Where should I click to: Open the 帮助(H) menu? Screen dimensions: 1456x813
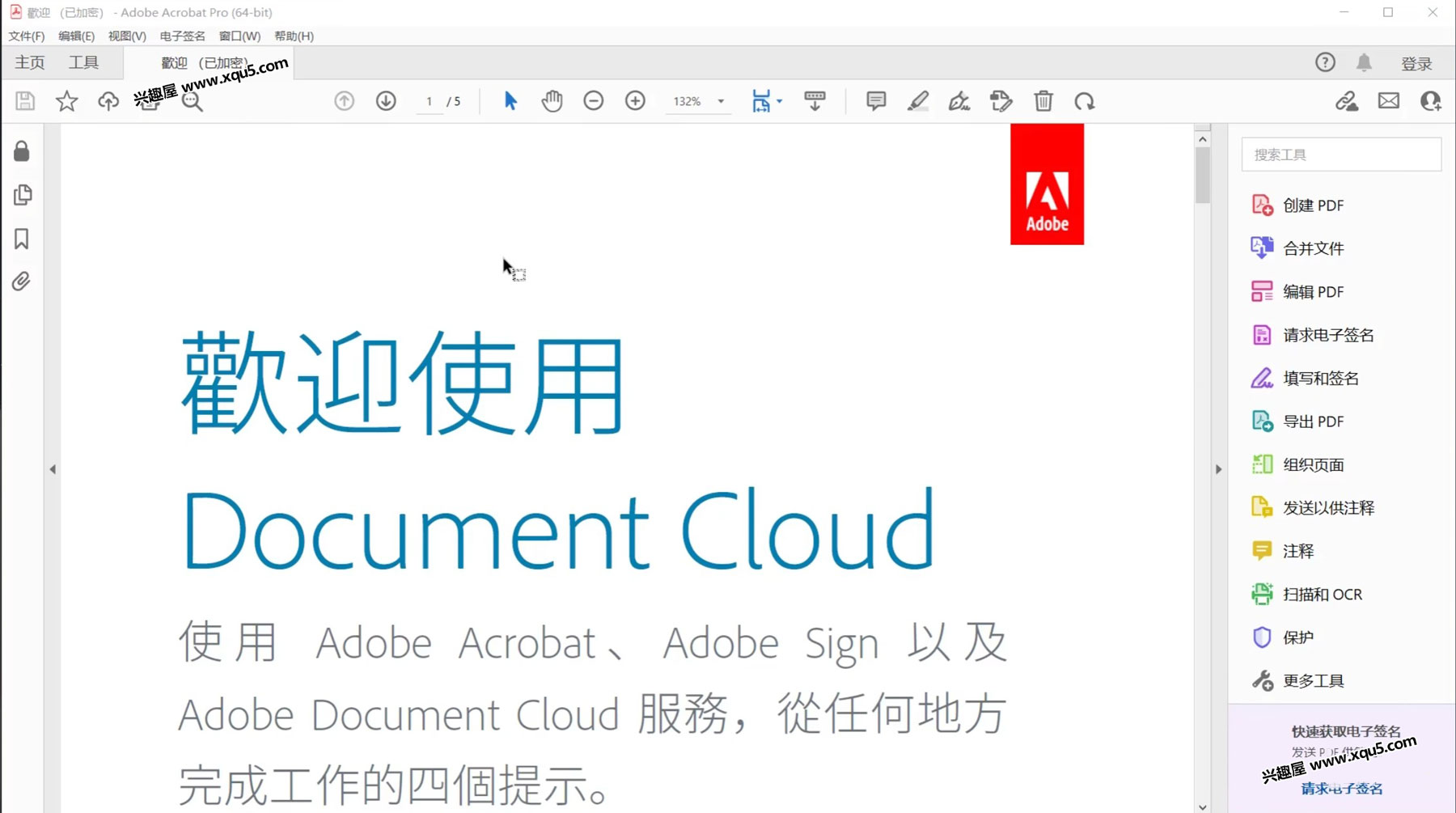(294, 36)
